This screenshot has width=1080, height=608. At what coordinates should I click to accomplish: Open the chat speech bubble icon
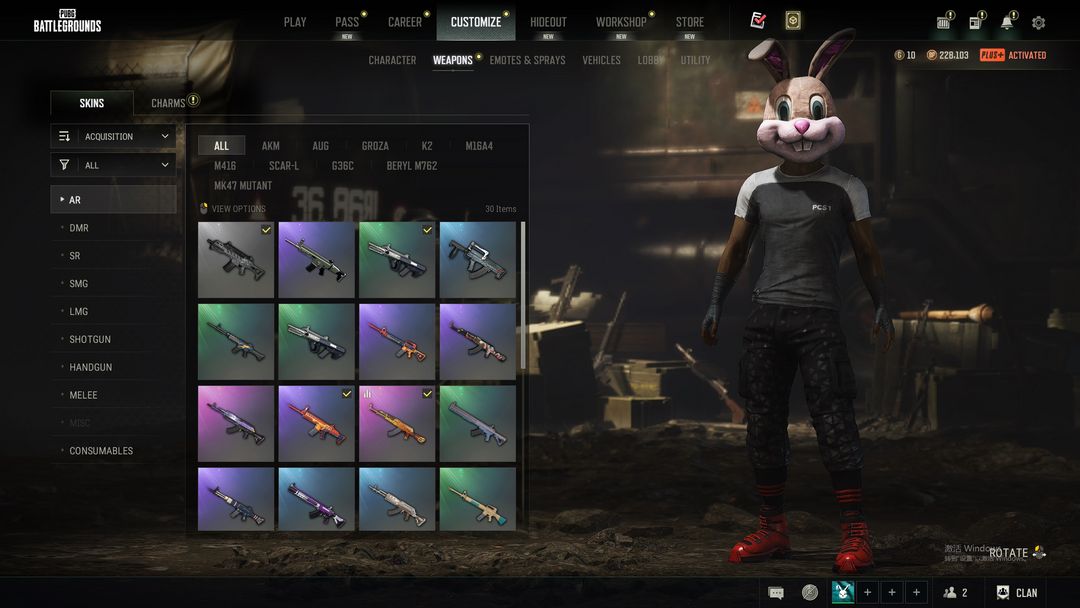coord(776,593)
